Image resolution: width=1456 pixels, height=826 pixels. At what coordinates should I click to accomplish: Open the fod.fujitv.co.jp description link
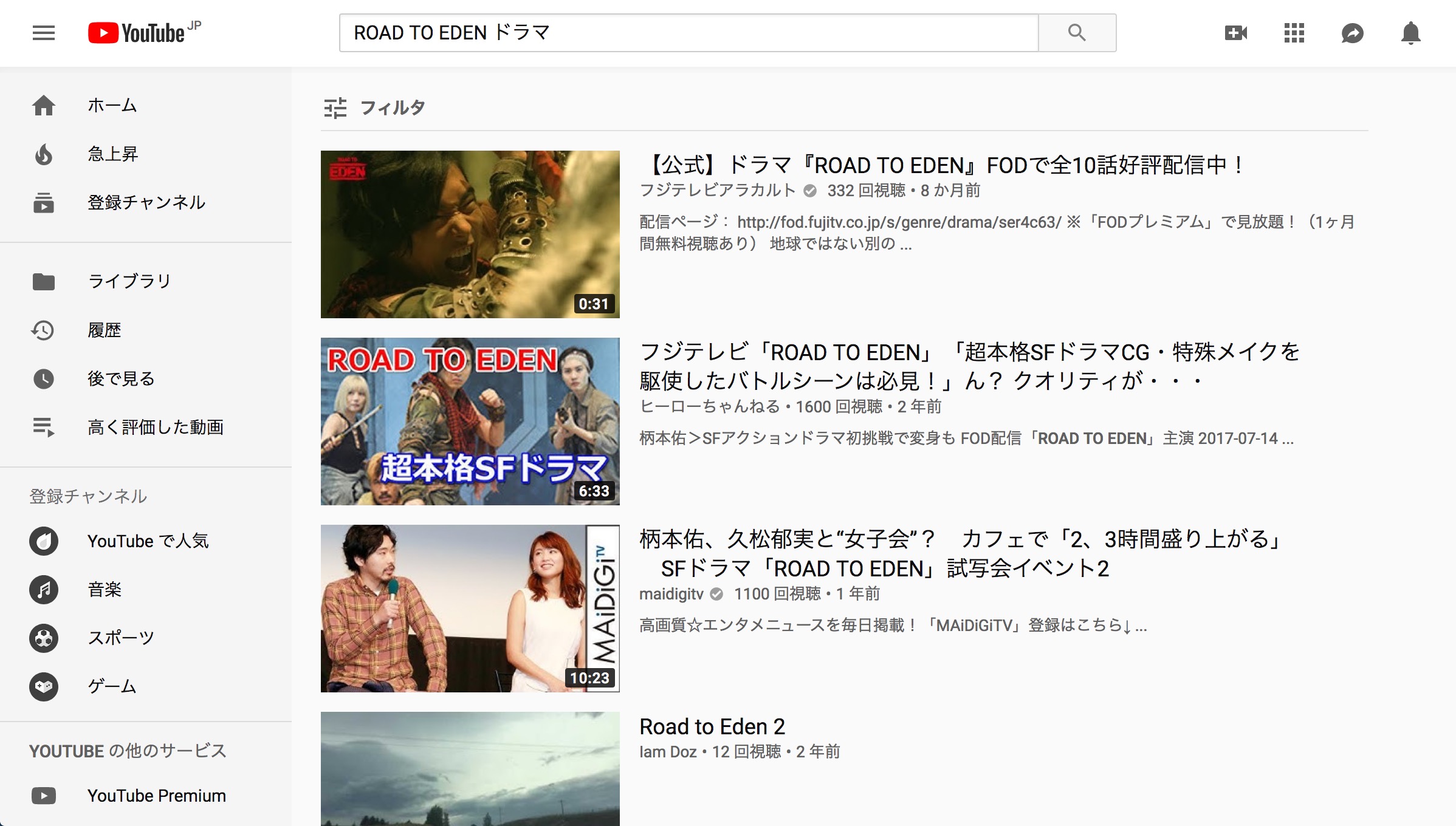[899, 222]
